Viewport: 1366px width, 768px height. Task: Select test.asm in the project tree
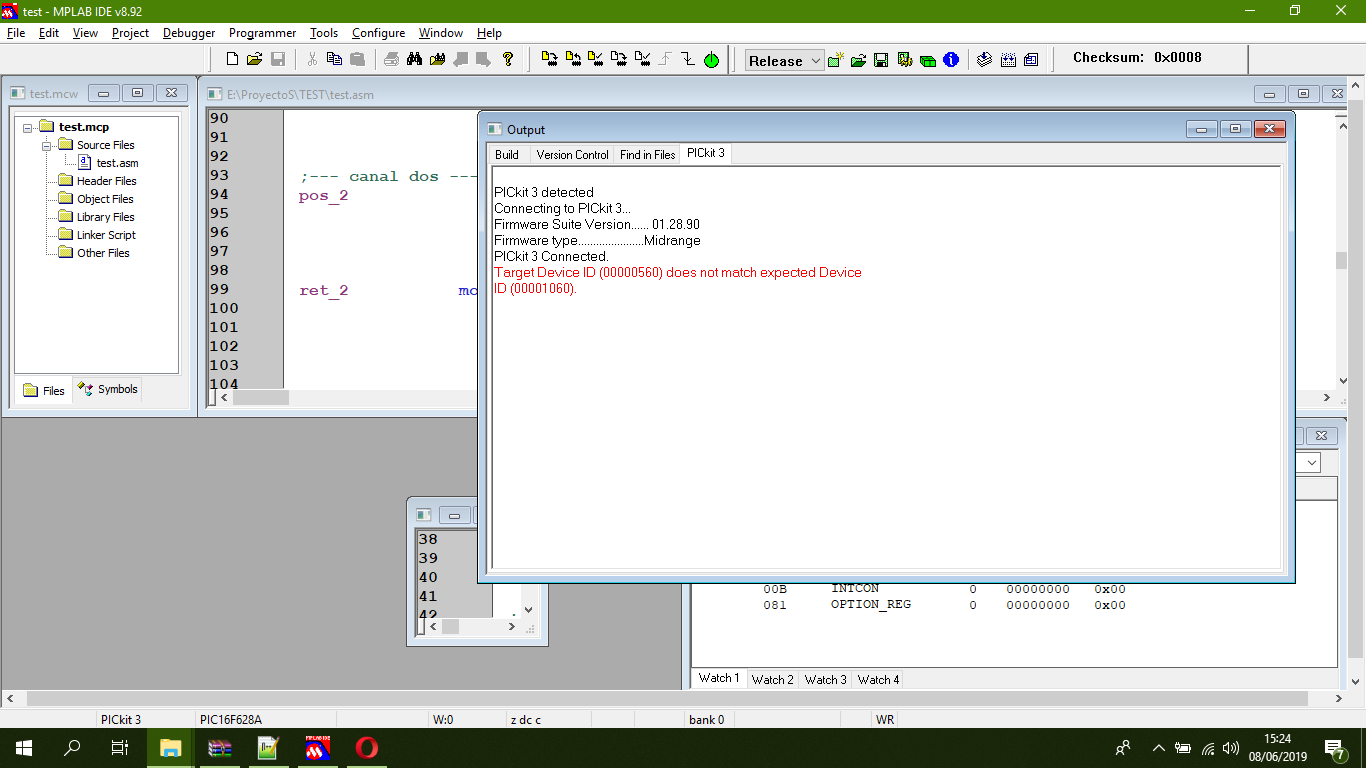point(117,163)
